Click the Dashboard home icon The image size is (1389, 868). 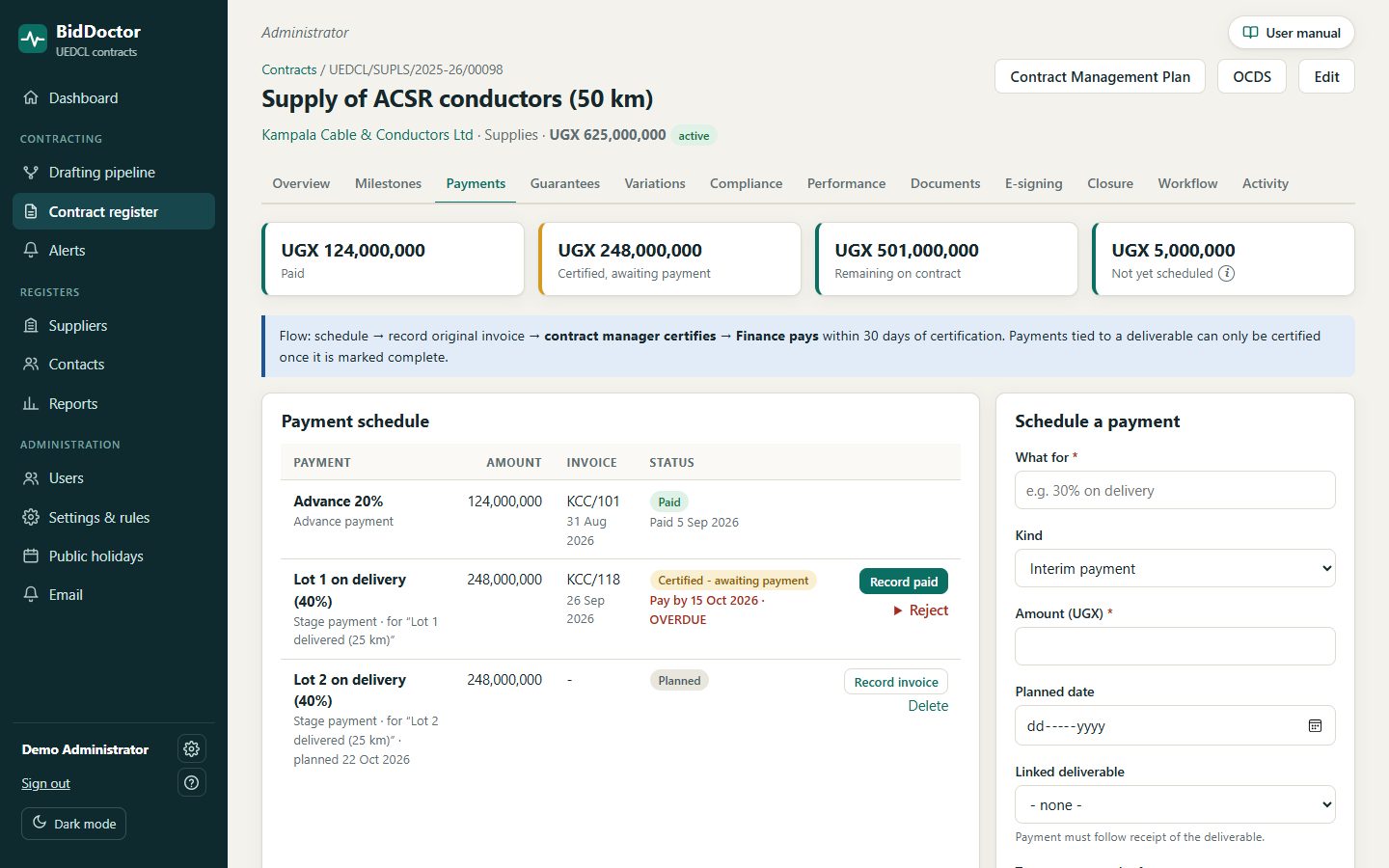tap(31, 97)
